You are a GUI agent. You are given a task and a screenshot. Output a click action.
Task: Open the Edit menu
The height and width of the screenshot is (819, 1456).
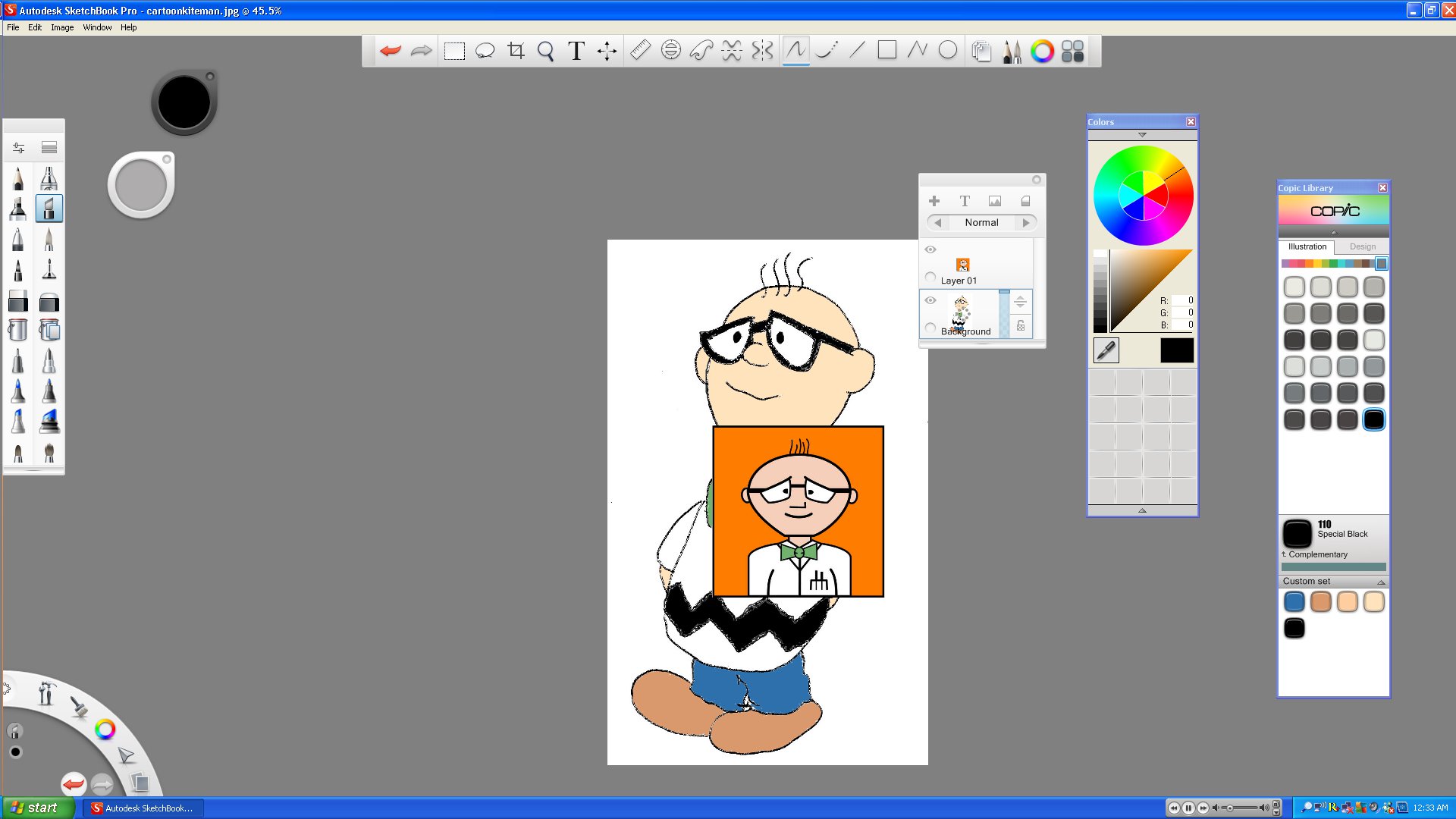[x=35, y=27]
